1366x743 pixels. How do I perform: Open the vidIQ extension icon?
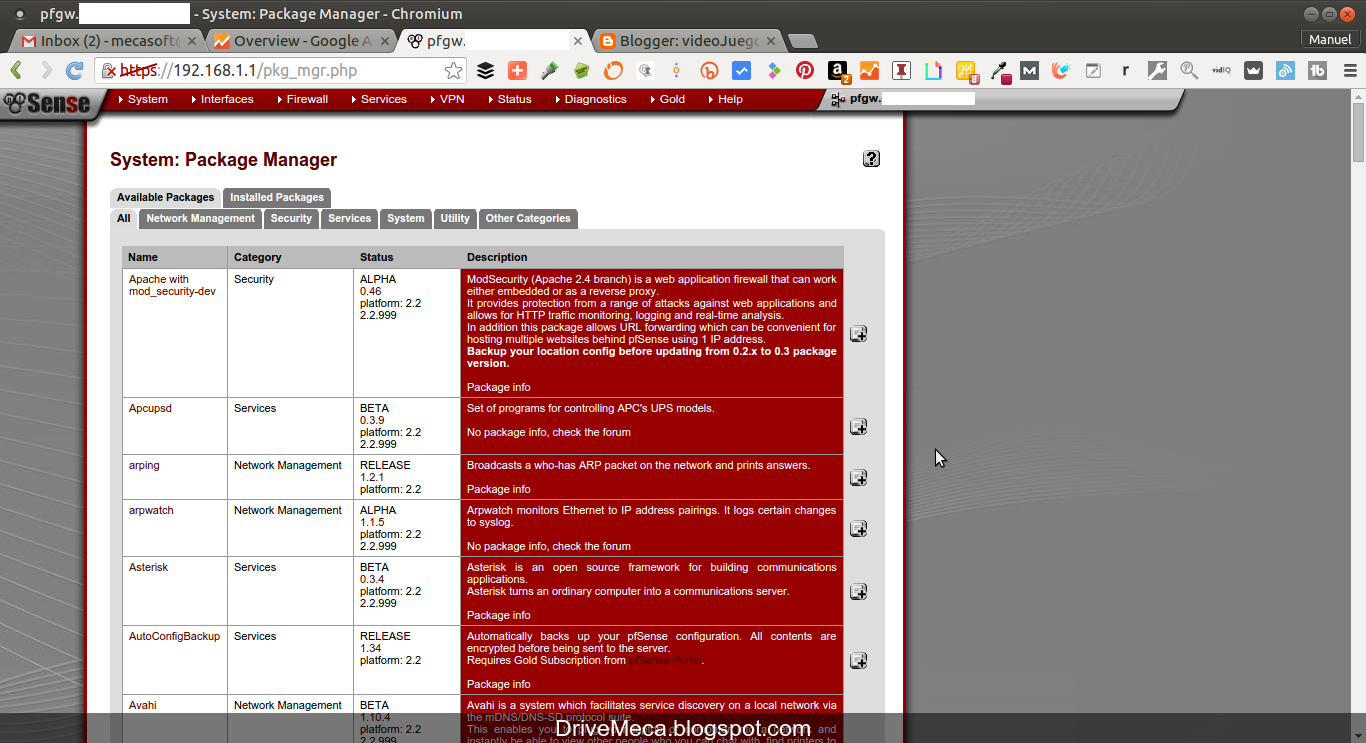1221,71
